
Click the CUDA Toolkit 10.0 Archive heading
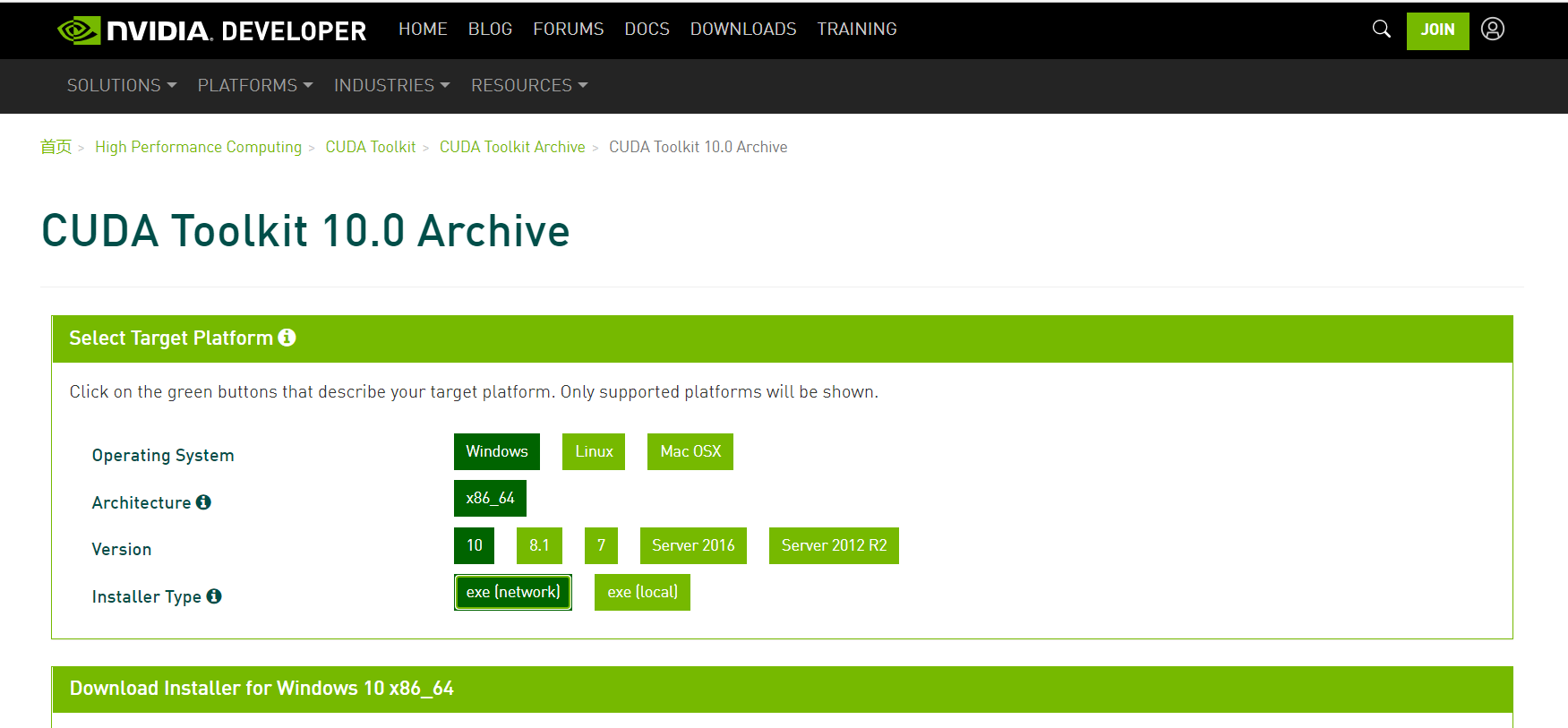pos(305,231)
